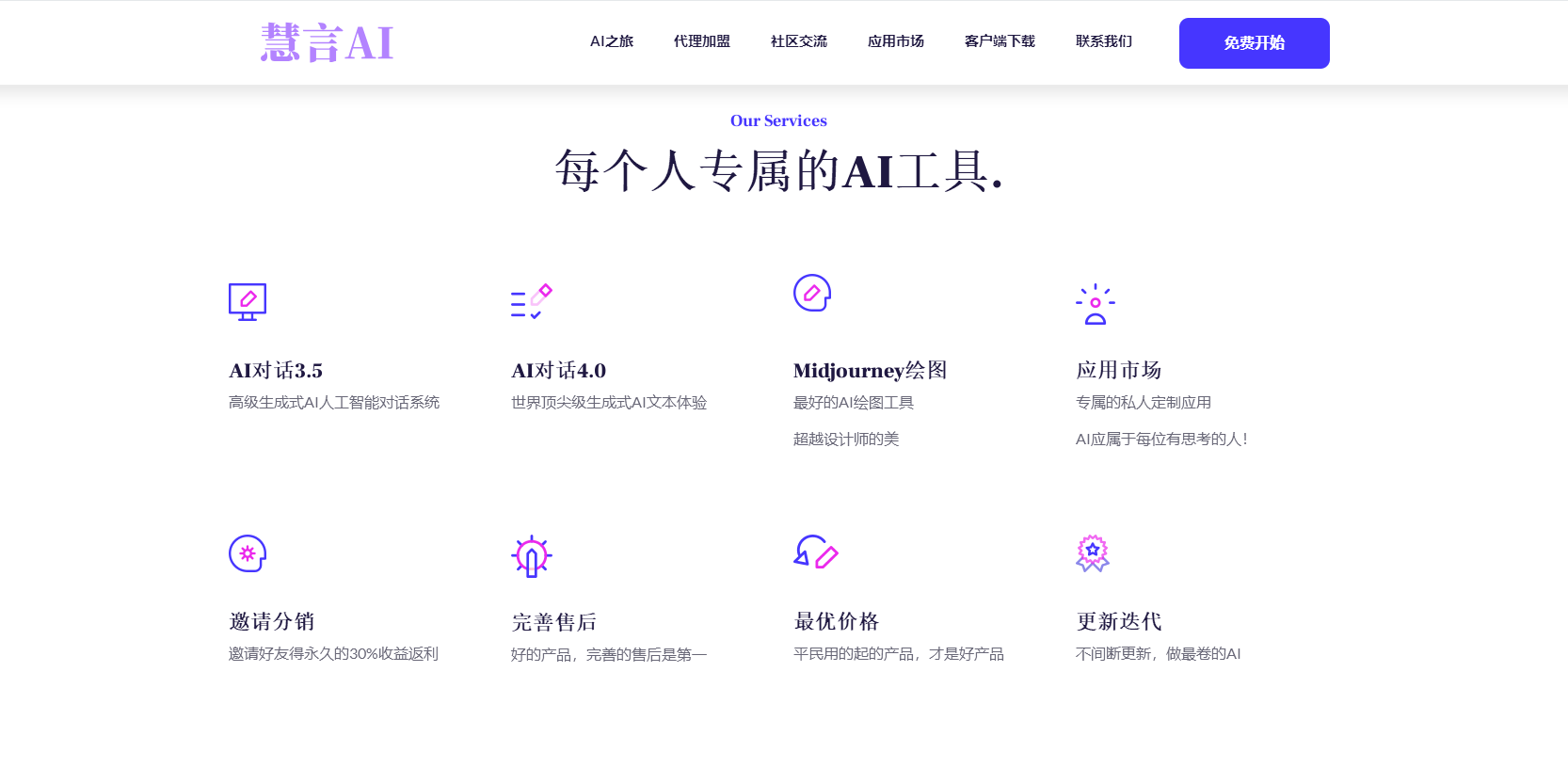Screen dimensions: 1568x784
Task: Open the 客户端下载 page
Action: [x=1000, y=41]
